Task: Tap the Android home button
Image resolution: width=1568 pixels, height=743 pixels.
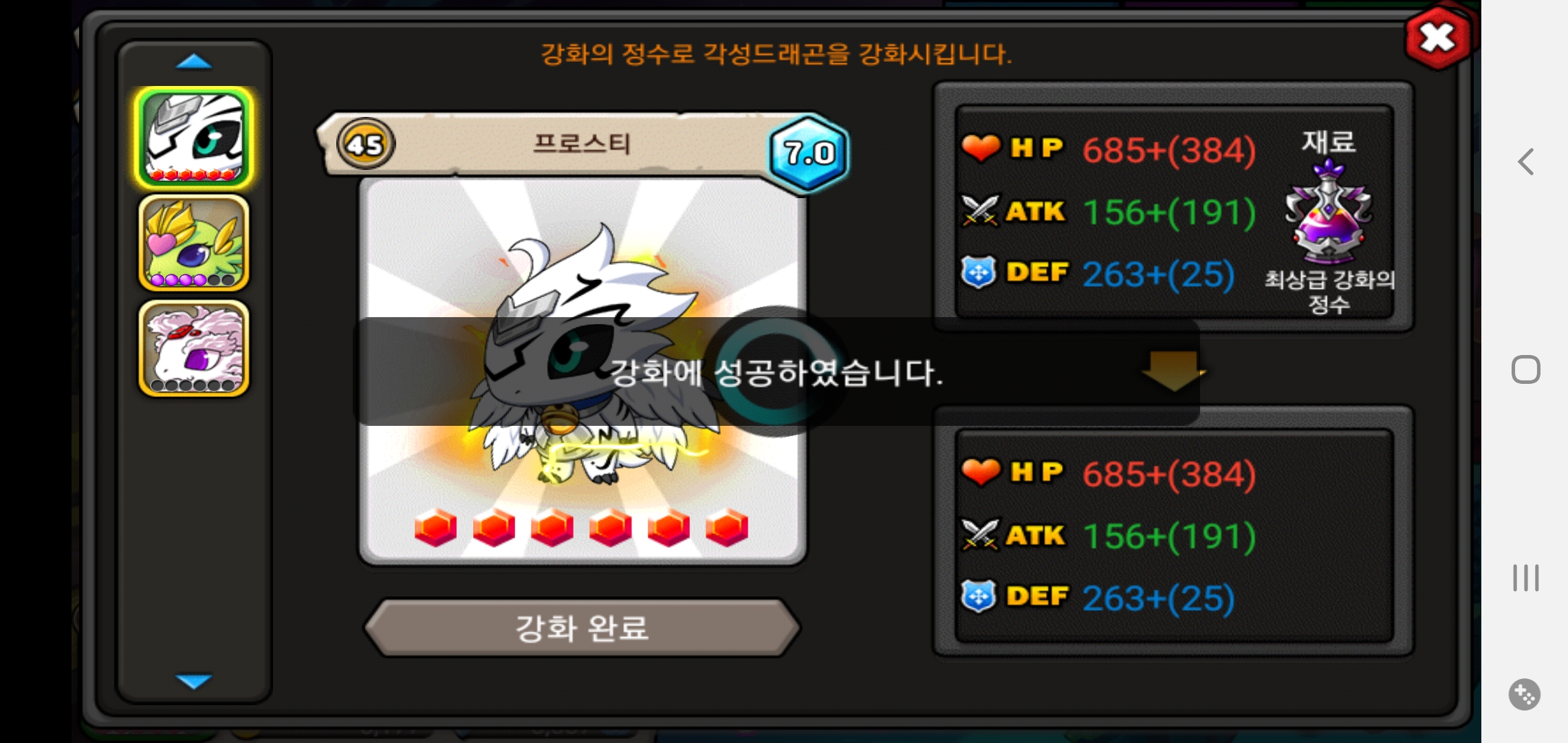Action: (x=1525, y=370)
